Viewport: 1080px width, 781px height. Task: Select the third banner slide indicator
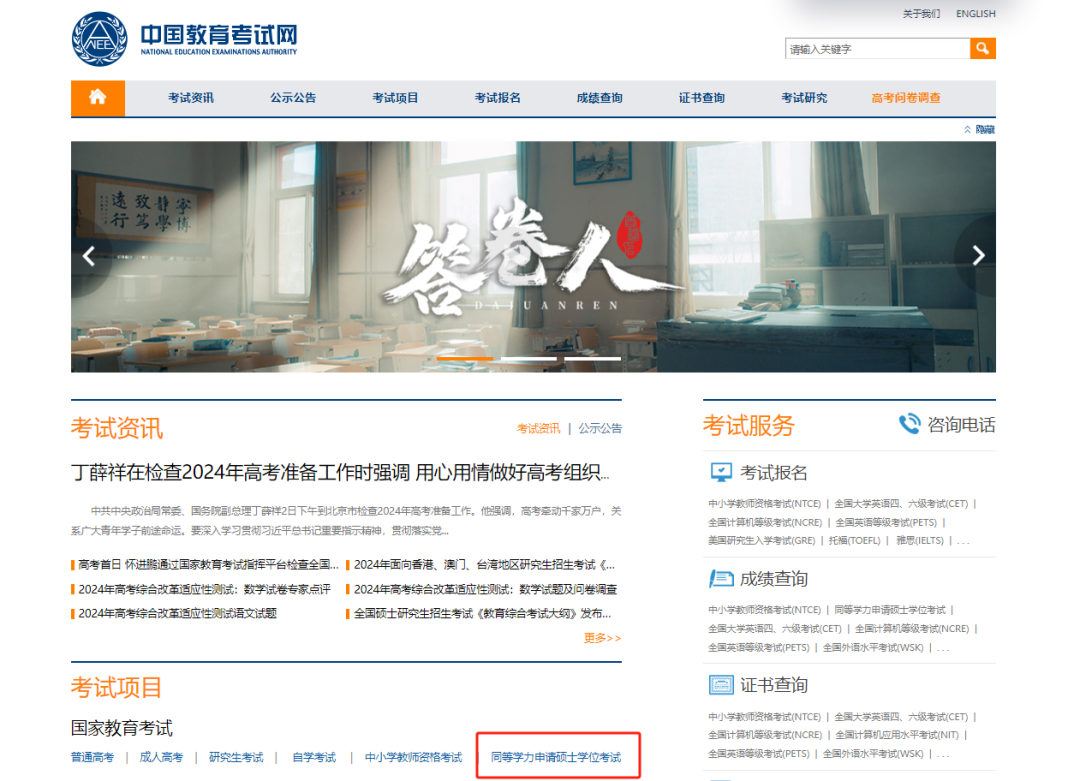(592, 359)
